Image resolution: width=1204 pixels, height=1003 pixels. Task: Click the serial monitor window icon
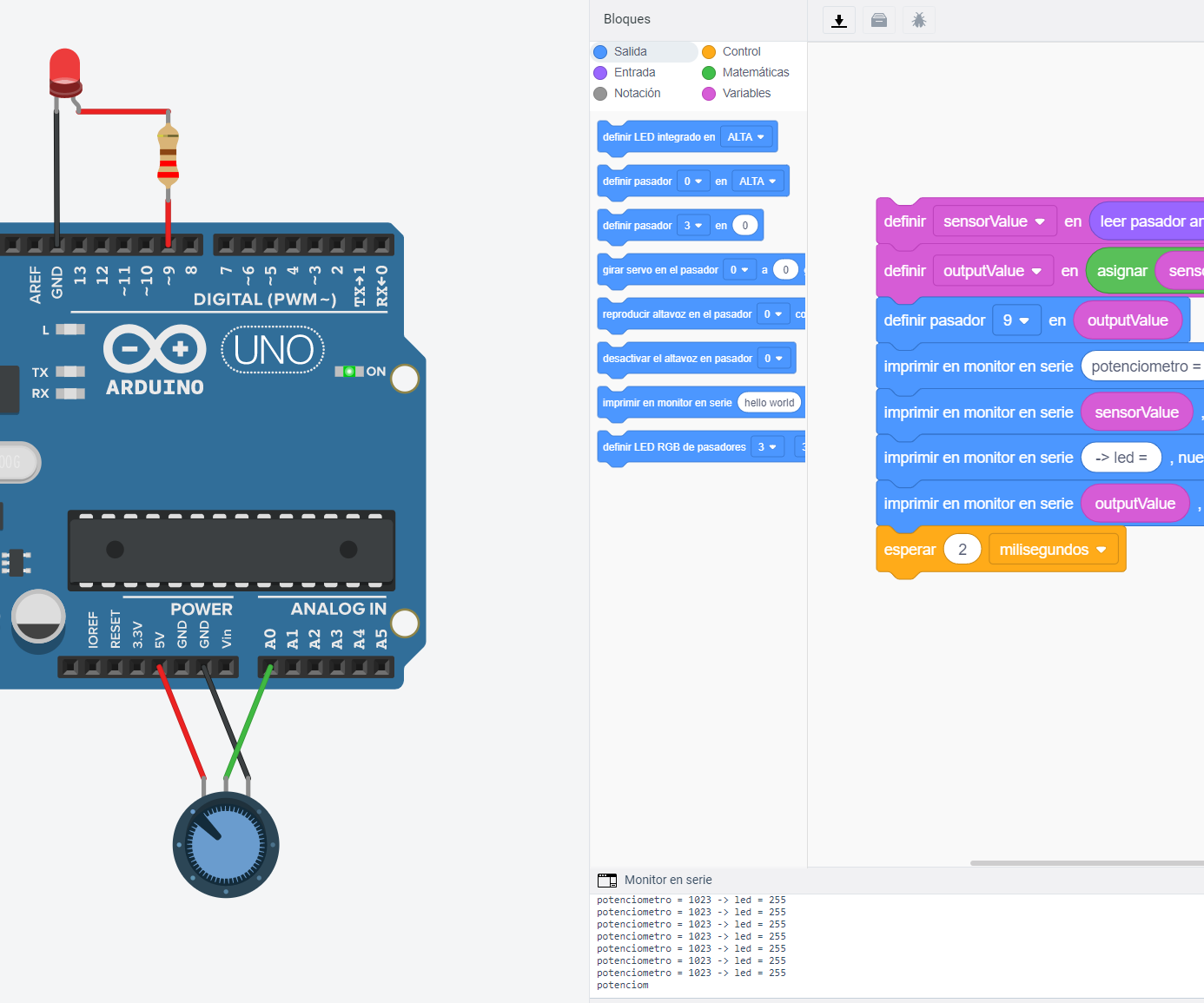pos(607,880)
